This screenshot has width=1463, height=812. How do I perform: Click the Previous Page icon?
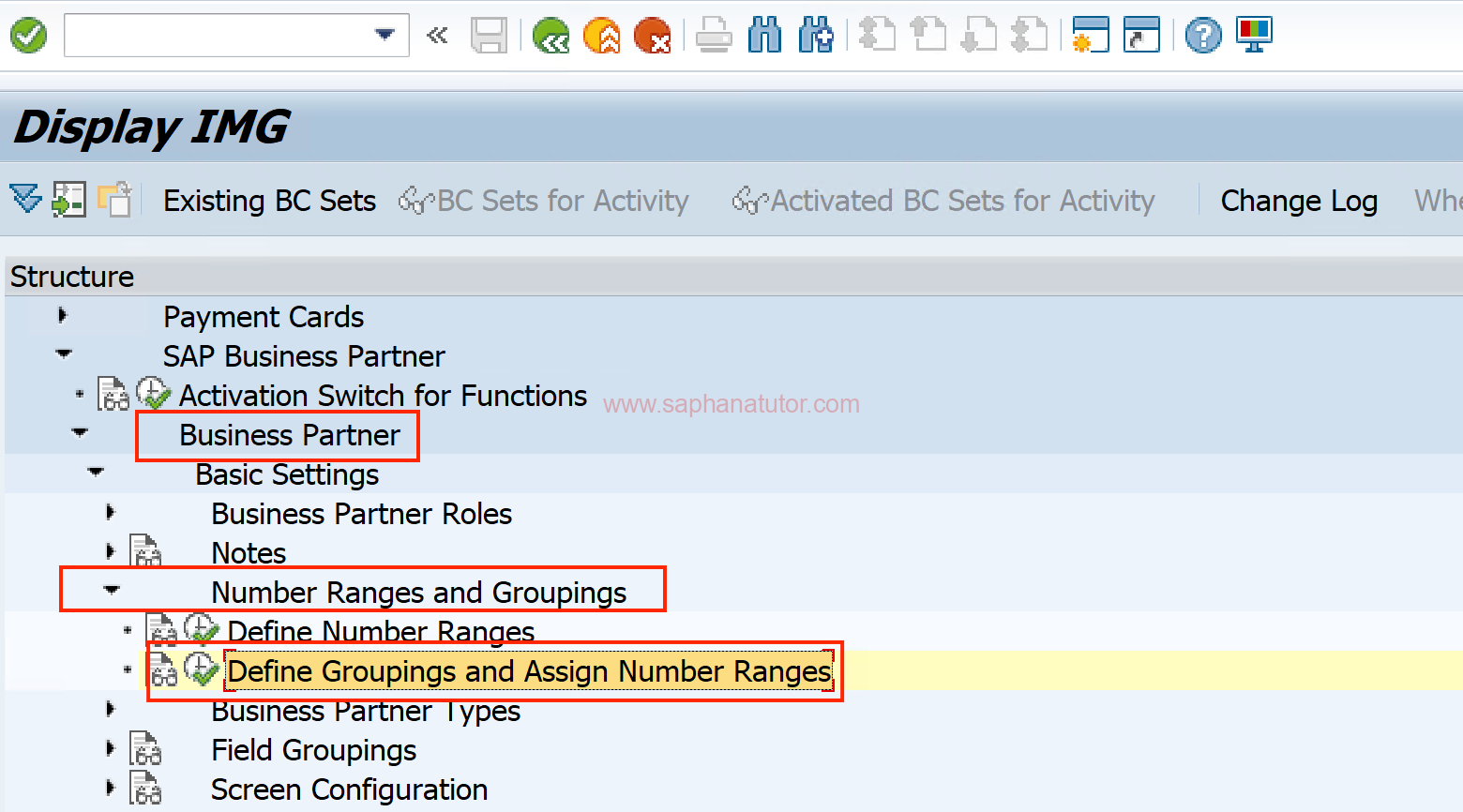click(928, 36)
